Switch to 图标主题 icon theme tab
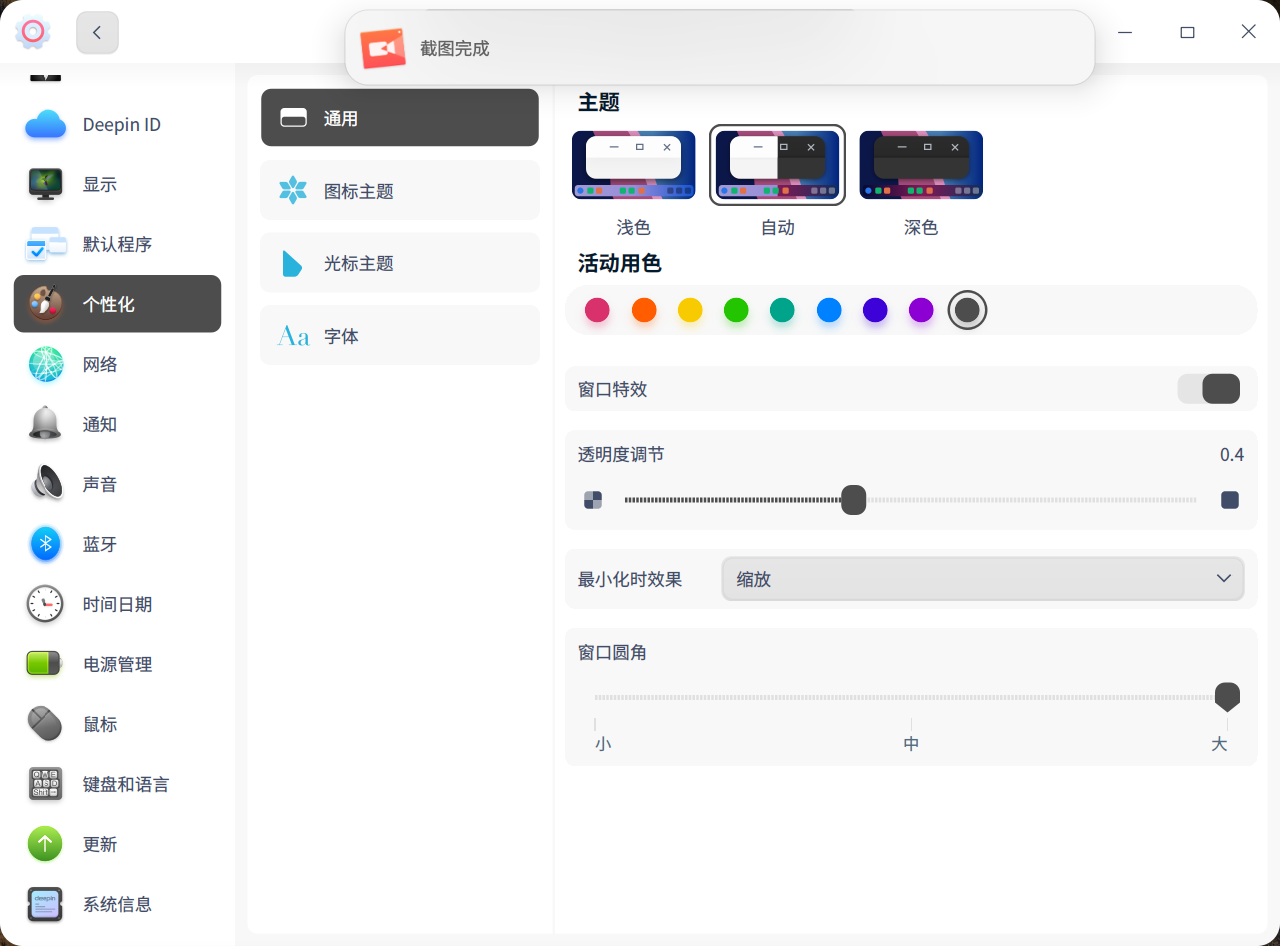 [x=400, y=190]
